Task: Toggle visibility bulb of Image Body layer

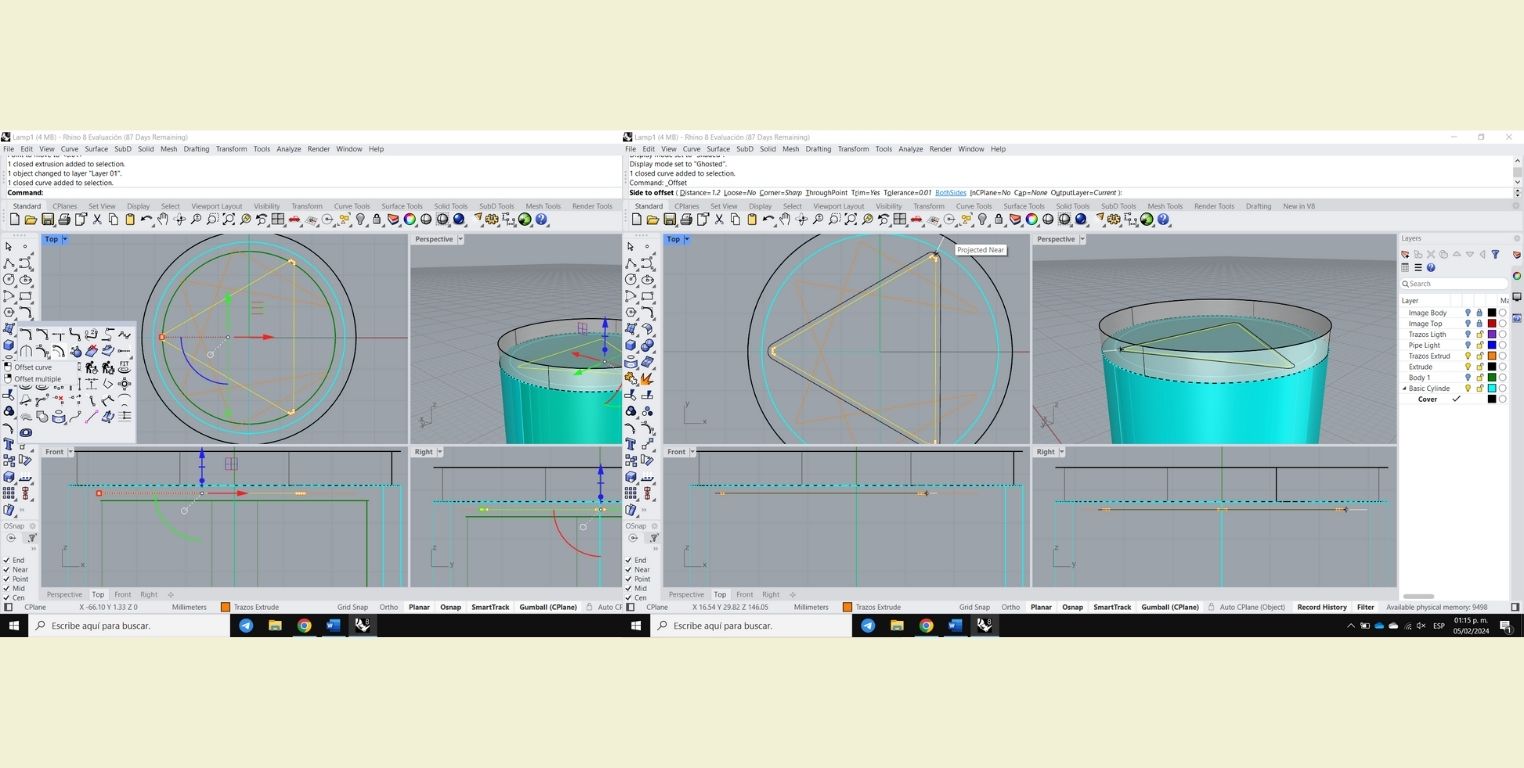Action: point(1468,313)
